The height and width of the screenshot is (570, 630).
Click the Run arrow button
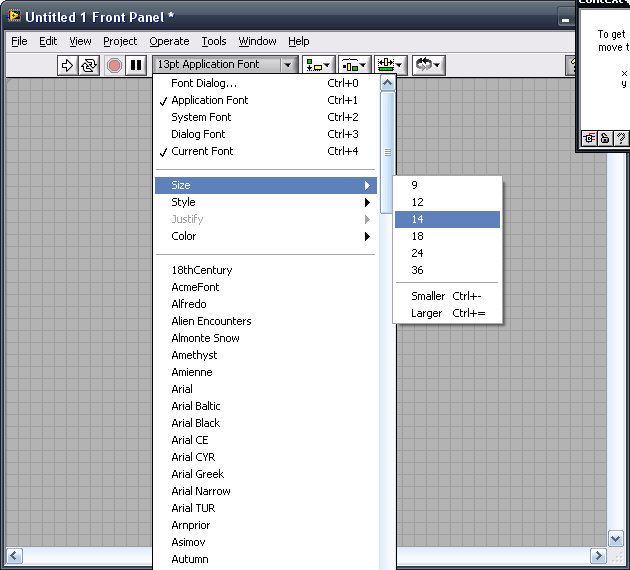point(67,65)
